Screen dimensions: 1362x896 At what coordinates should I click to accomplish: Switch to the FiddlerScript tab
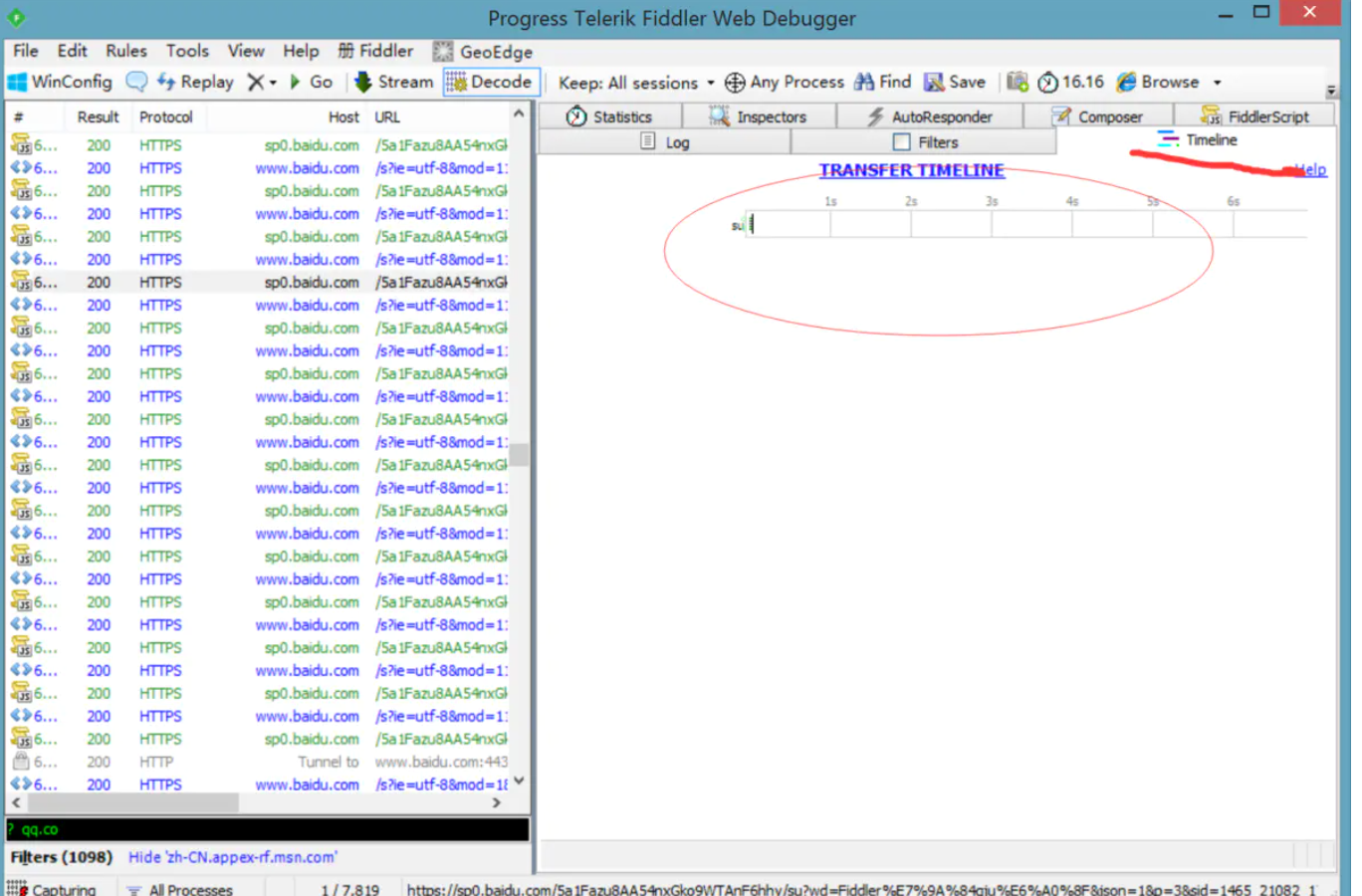[1254, 116]
